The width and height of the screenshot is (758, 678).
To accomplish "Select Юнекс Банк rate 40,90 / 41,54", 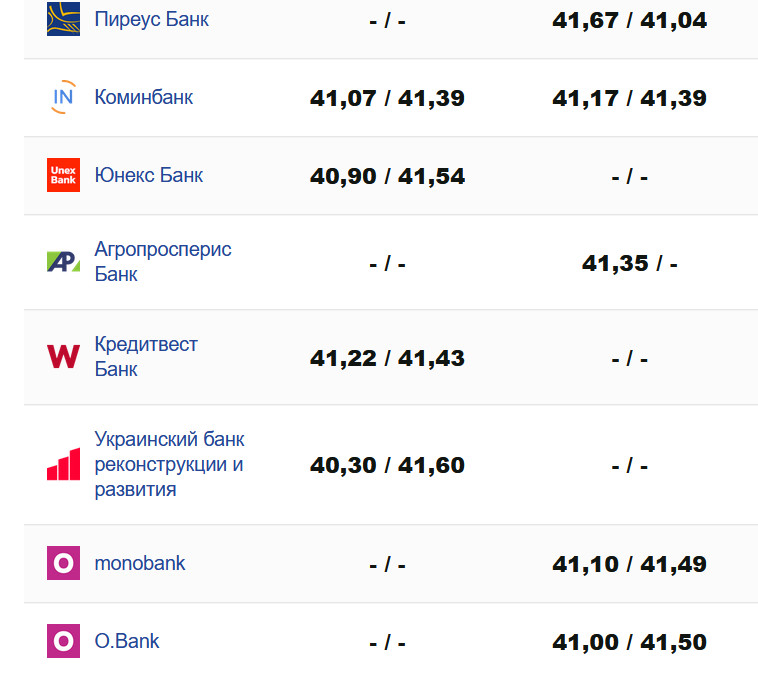I will [387, 176].
